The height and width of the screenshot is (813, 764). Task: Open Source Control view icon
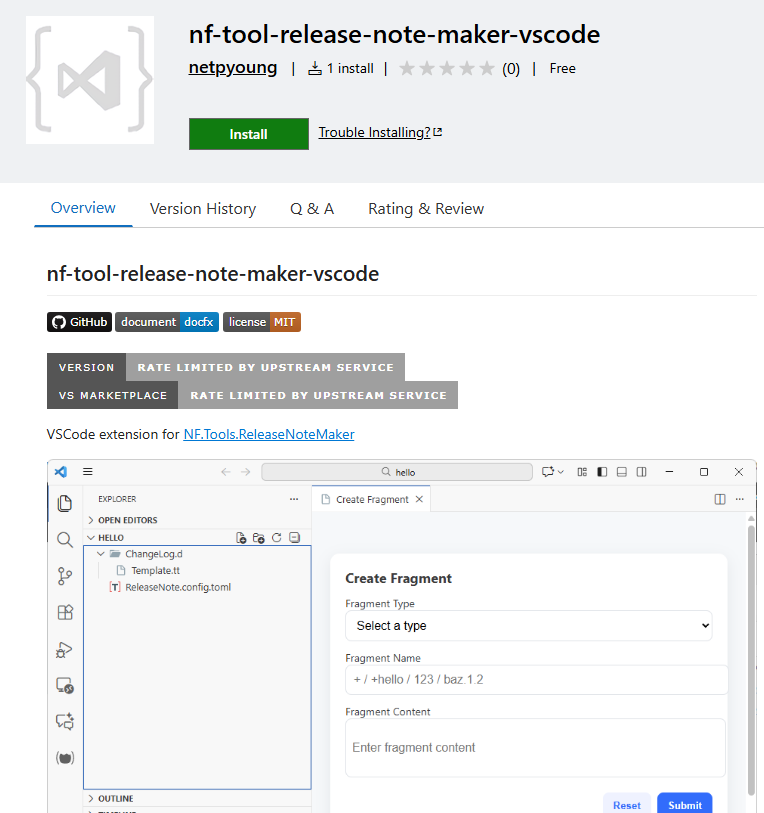[x=65, y=576]
